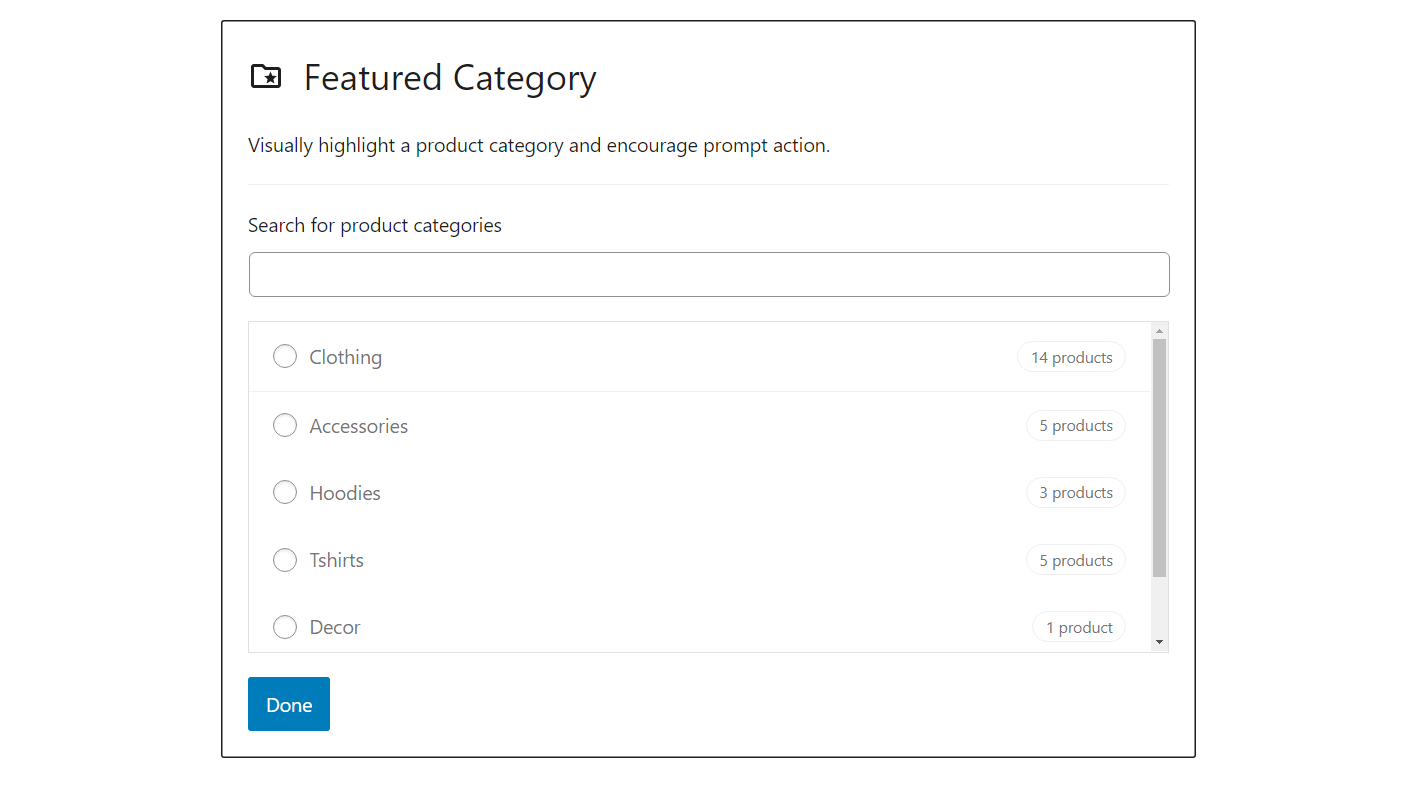Image resolution: width=1413 pixels, height=787 pixels.
Task: Click the category list scrollbar thumb
Action: coord(1160,458)
